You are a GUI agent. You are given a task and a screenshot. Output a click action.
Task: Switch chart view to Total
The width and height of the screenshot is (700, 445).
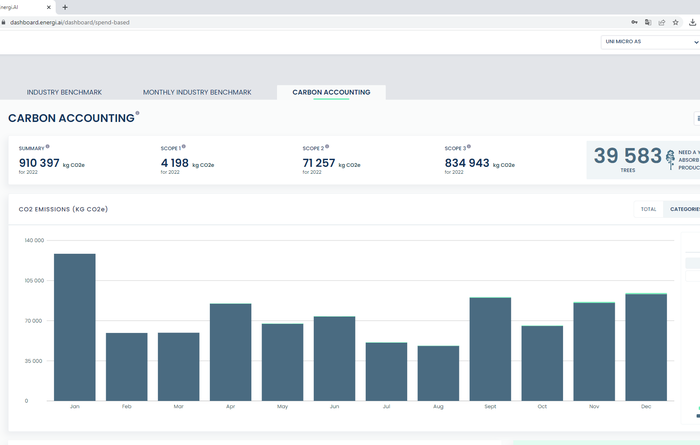pos(649,209)
